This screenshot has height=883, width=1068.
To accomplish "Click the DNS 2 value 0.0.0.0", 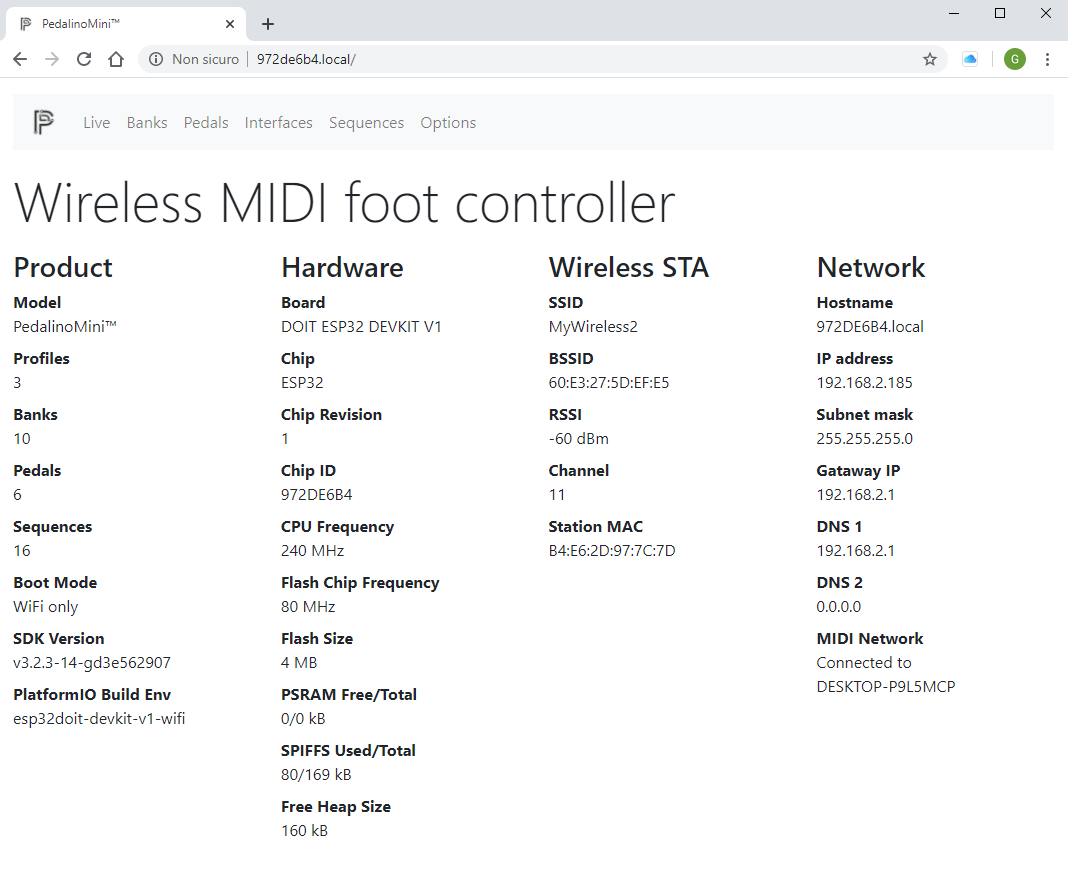I will click(x=838, y=606).
